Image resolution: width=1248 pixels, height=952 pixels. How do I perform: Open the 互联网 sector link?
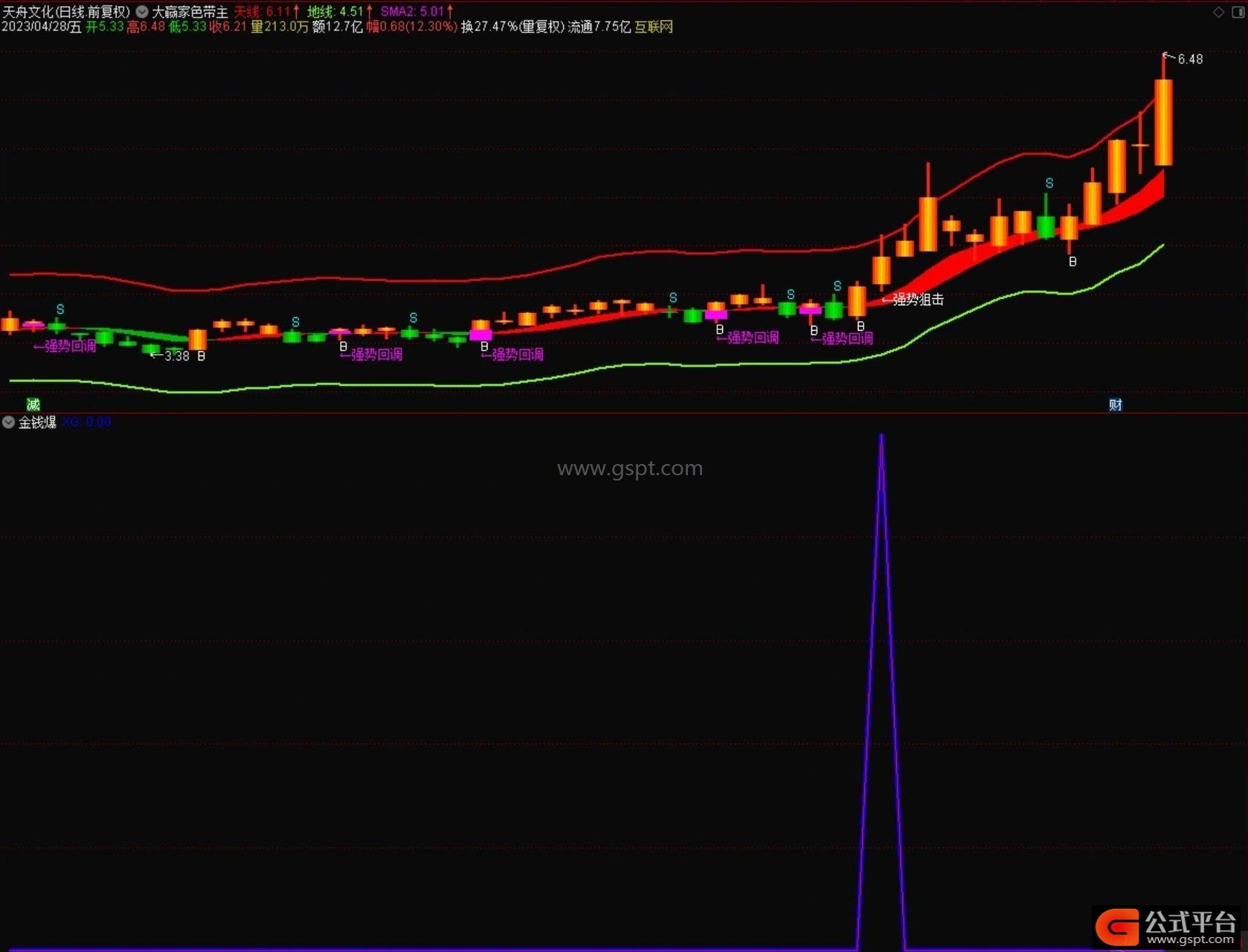(x=654, y=27)
